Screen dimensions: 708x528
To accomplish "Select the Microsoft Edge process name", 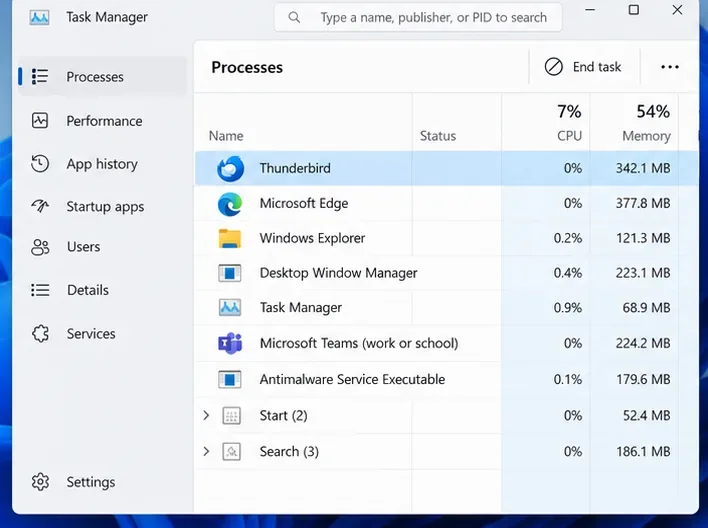I will pyautogui.click(x=304, y=203).
